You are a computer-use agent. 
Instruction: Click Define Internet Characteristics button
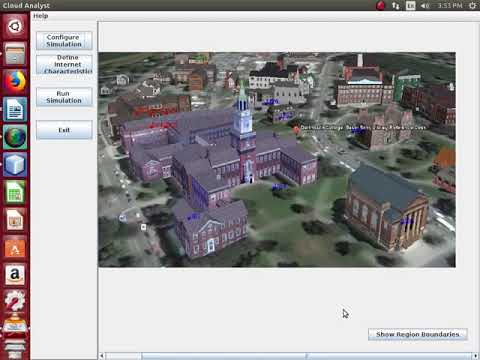coord(64,64)
